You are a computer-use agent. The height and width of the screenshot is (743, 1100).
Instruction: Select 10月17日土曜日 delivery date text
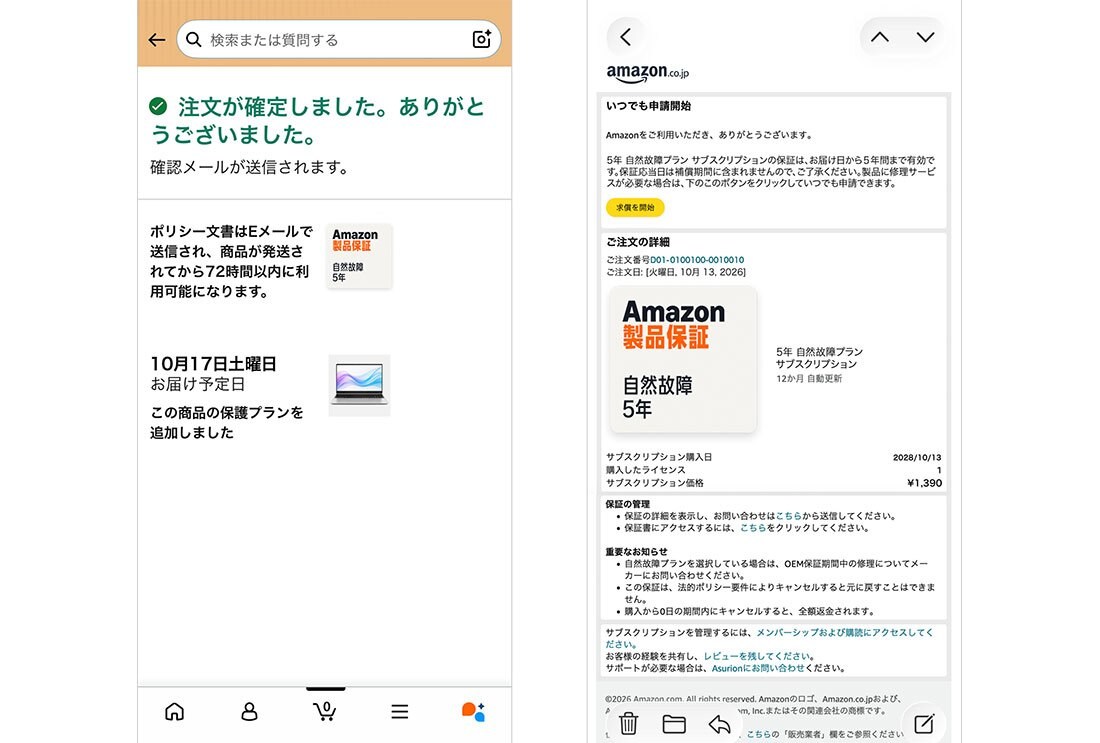[213, 363]
